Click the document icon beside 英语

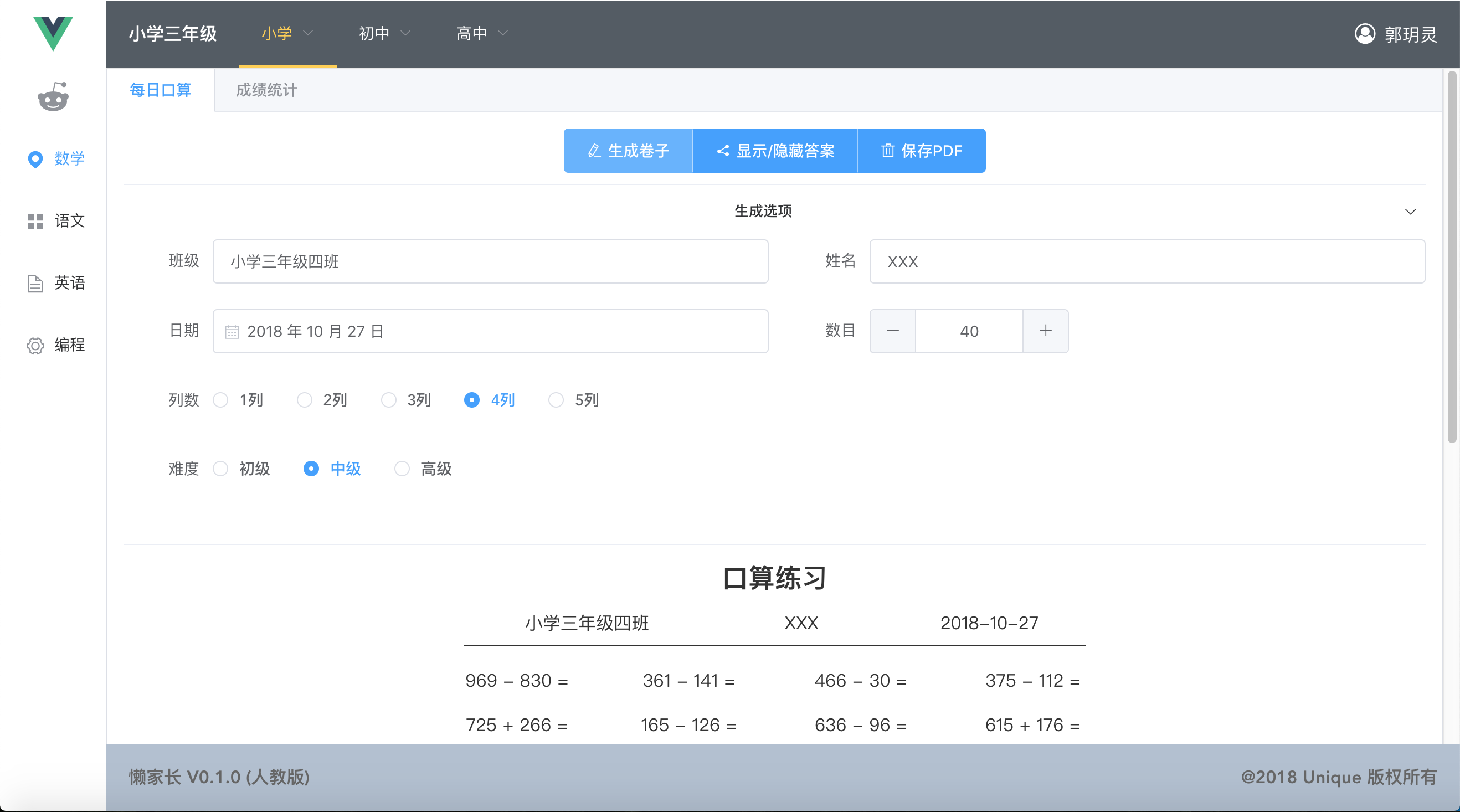click(35, 284)
